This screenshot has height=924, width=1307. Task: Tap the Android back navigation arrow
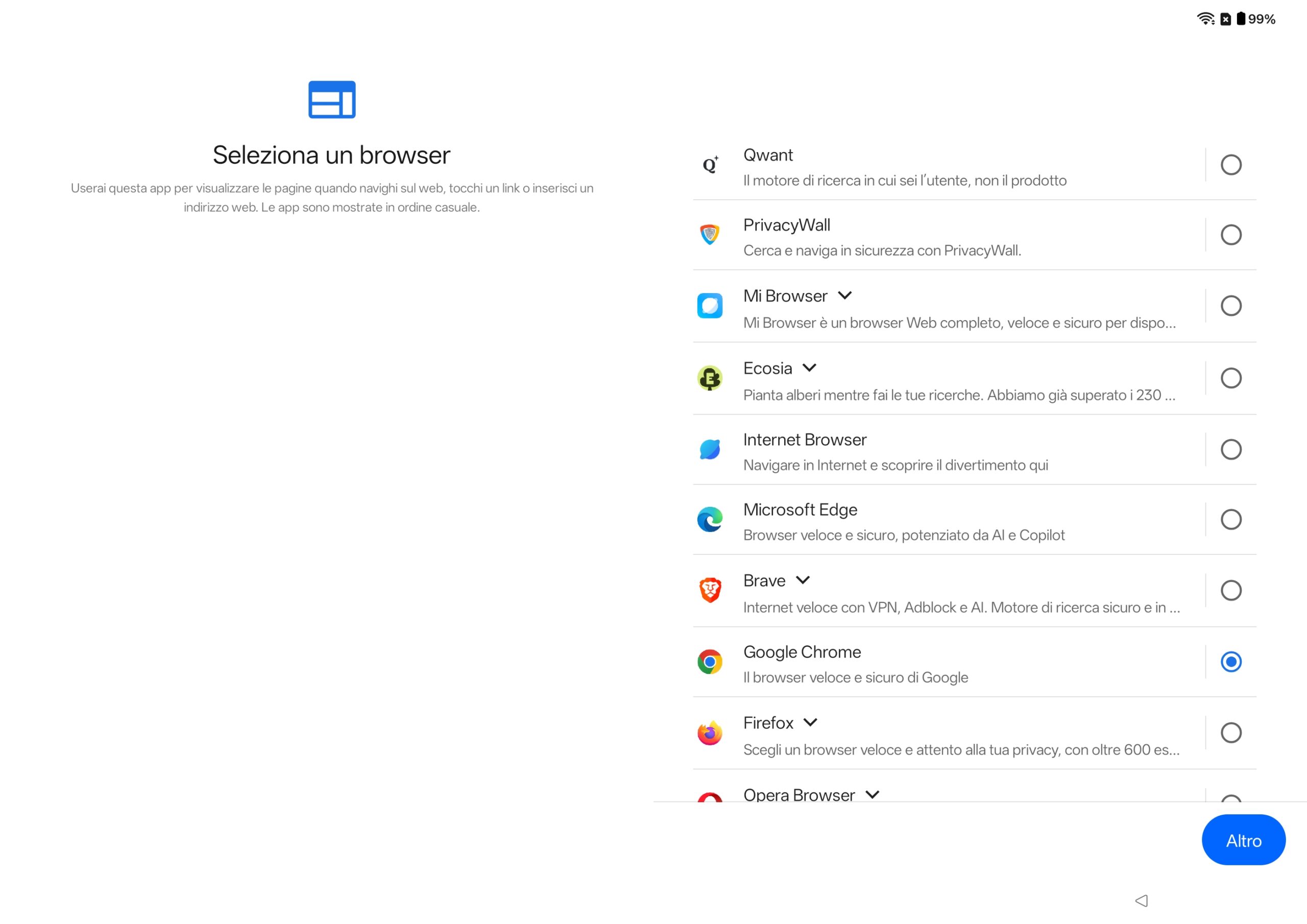click(x=1142, y=901)
